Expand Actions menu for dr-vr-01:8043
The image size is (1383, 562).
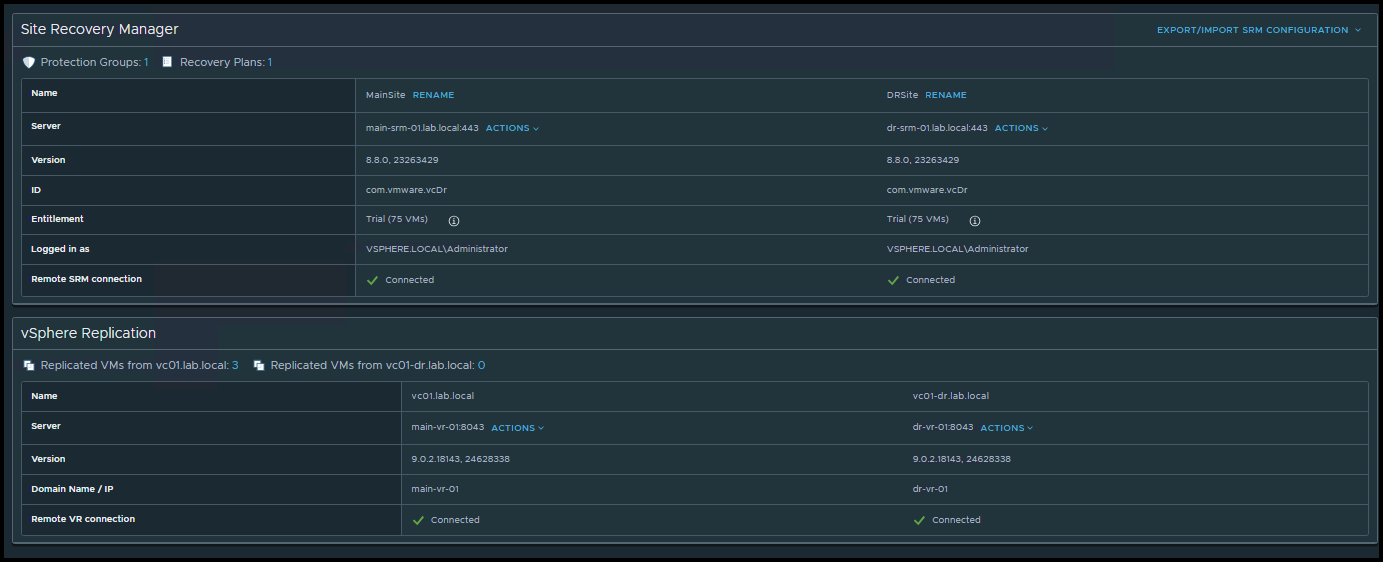coord(1006,428)
